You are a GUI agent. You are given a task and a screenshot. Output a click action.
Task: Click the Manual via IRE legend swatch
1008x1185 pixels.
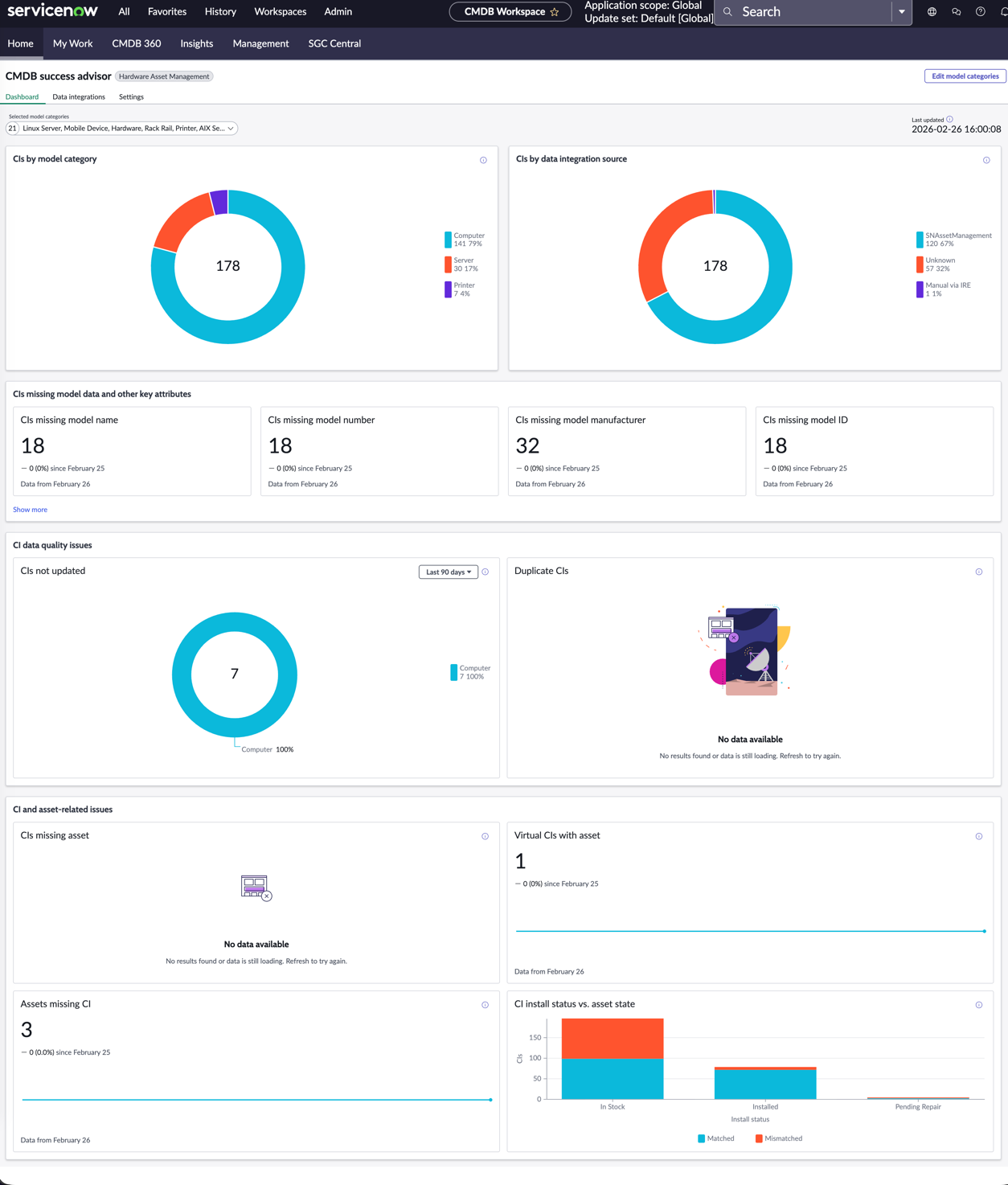click(920, 289)
